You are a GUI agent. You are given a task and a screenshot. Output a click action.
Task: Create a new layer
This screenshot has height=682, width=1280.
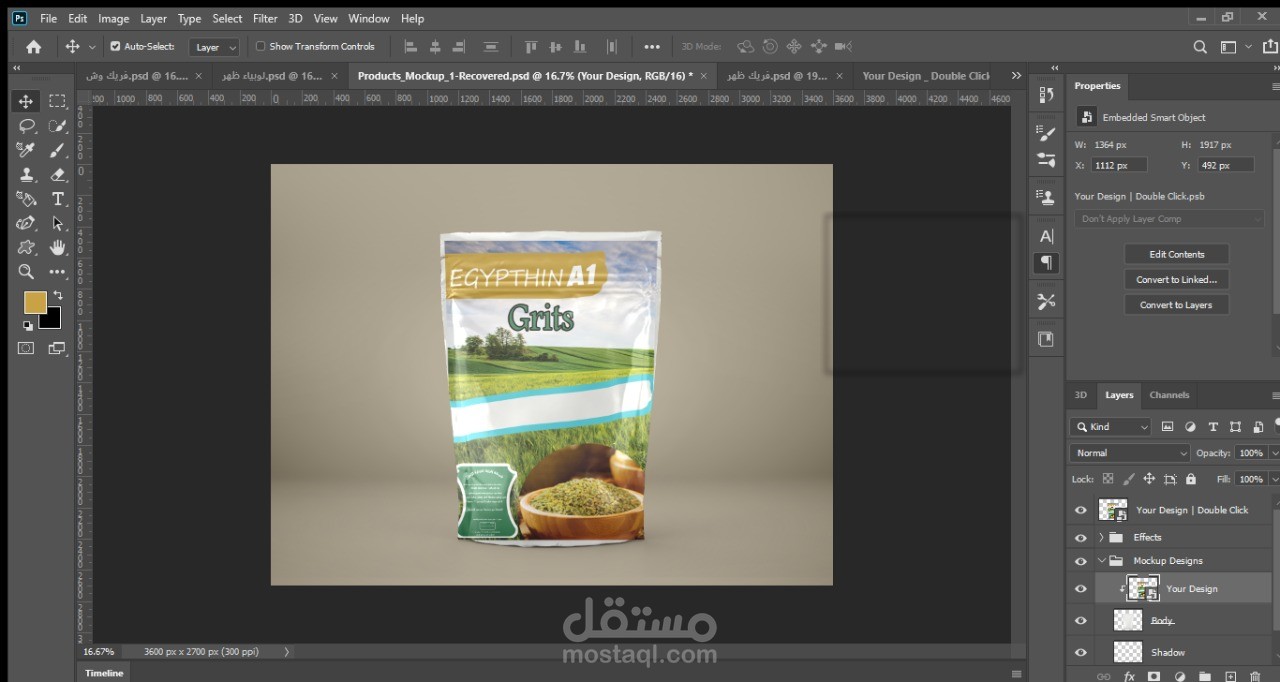tap(1231, 677)
